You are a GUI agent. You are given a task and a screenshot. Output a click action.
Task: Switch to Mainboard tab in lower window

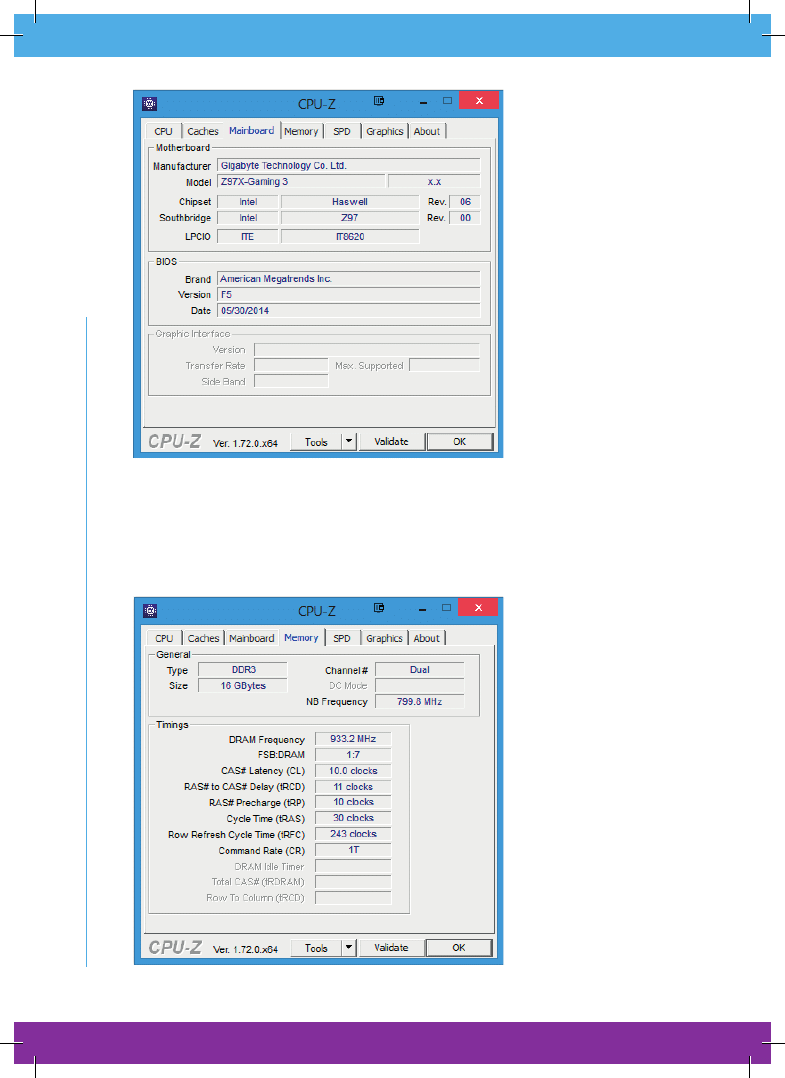tap(251, 638)
